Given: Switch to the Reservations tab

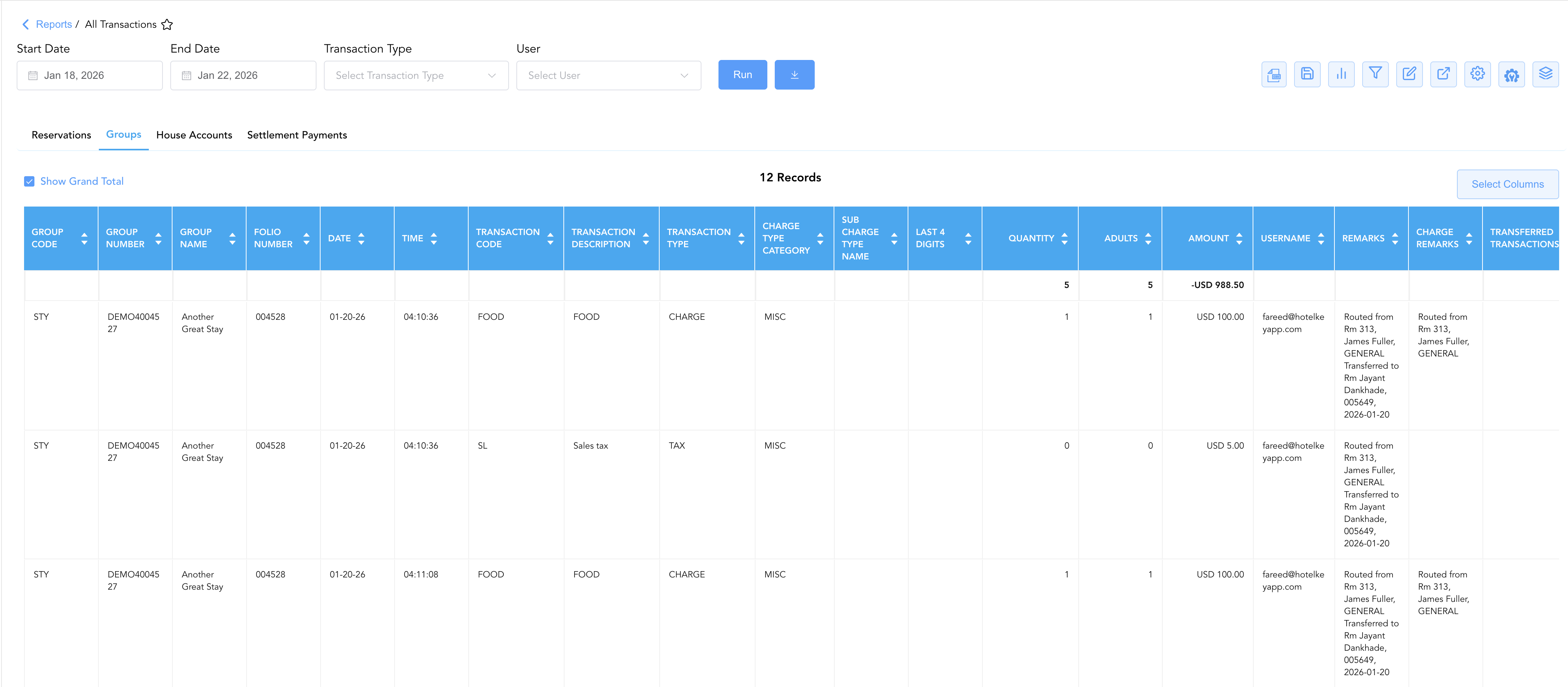Looking at the screenshot, I should 61,135.
